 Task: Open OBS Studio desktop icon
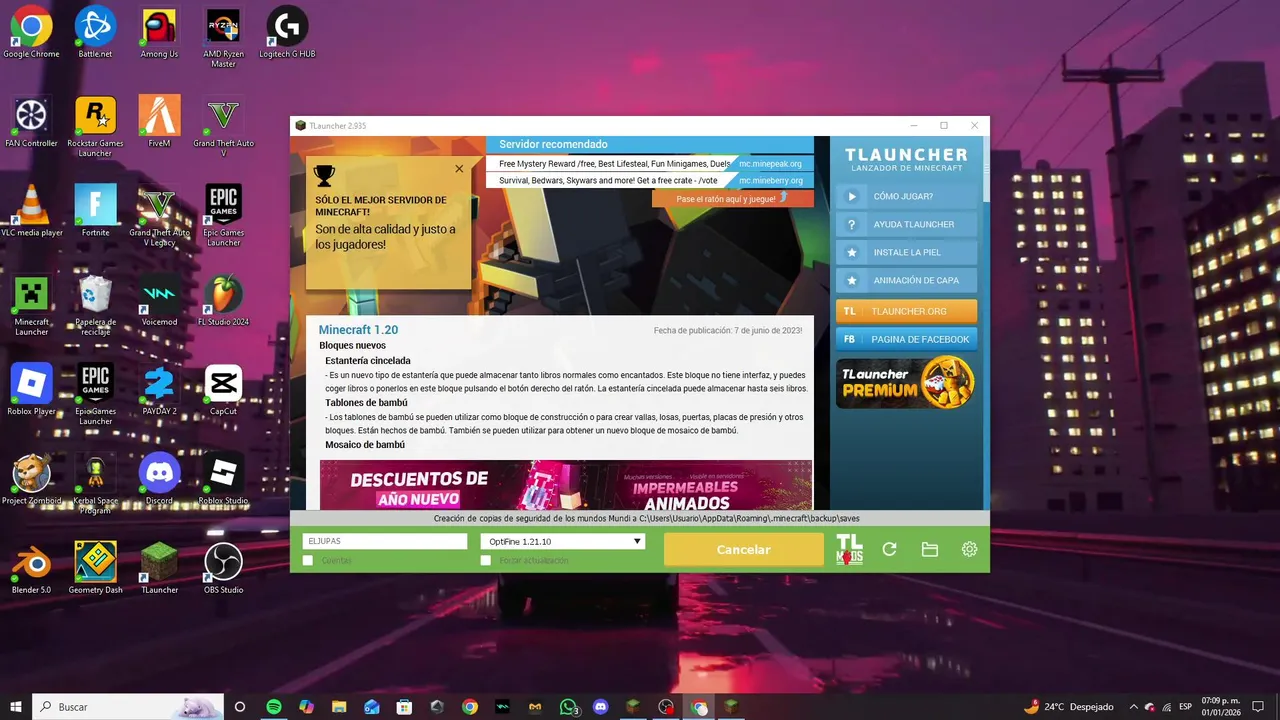(x=223, y=567)
